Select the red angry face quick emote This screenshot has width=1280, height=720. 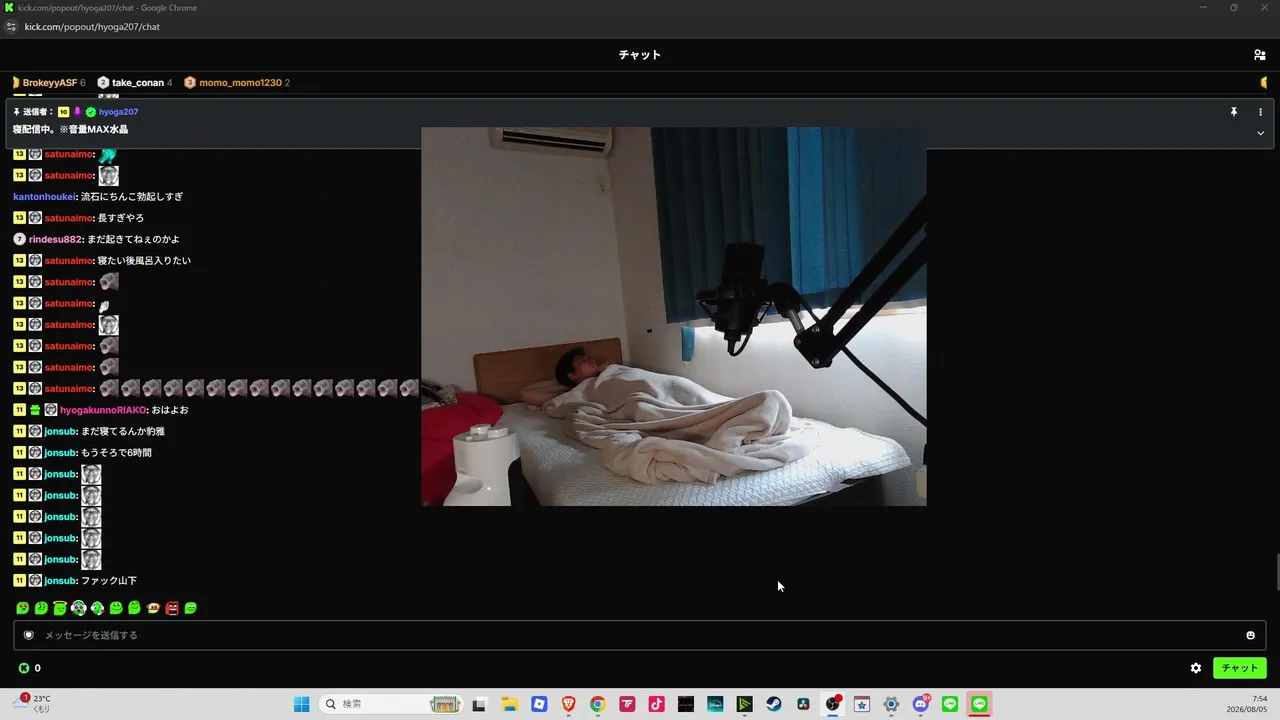[172, 608]
